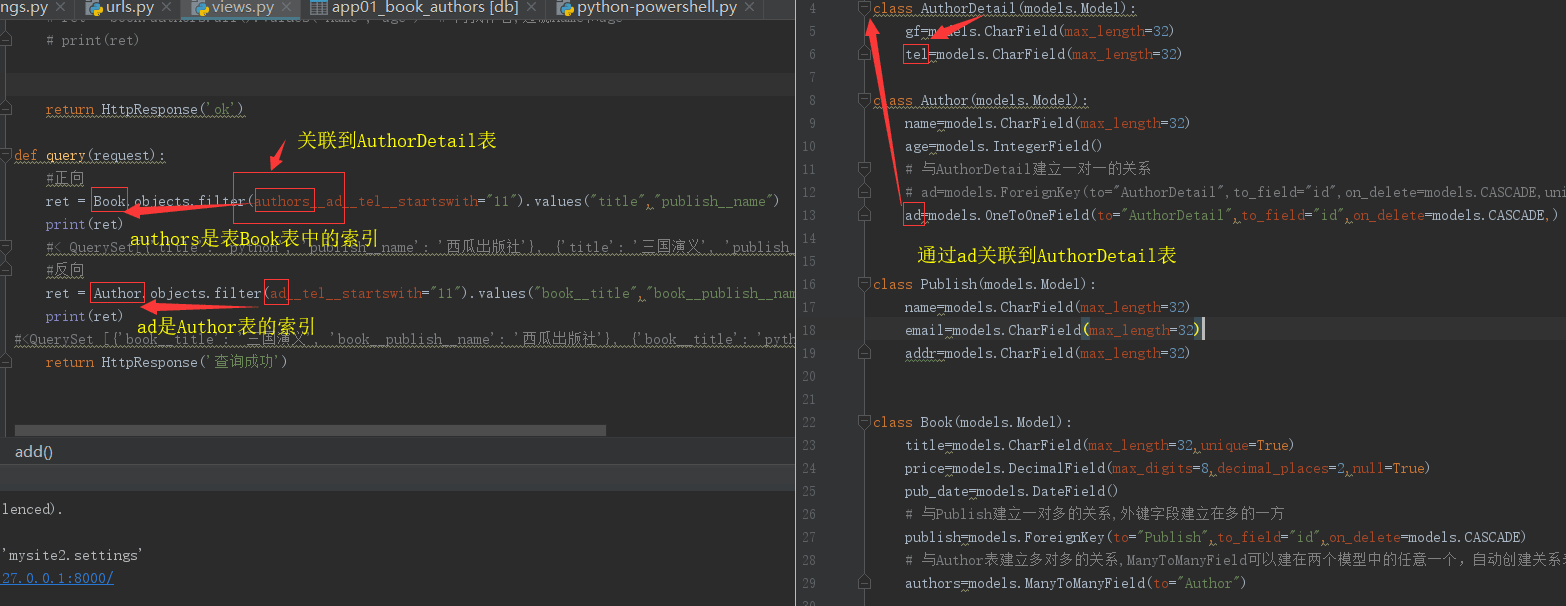
Task: Click the horizontal scrollbar of the views.py editor
Action: (311, 431)
